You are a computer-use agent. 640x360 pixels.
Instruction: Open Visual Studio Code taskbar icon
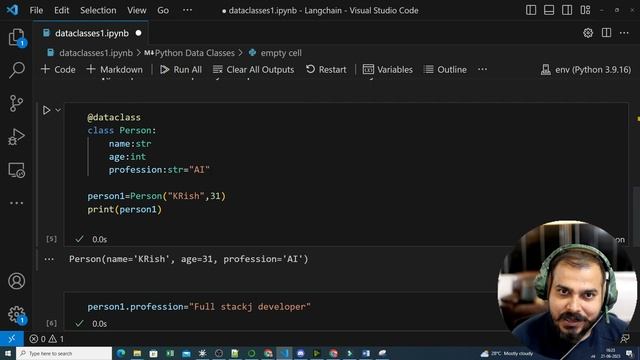tap(284, 353)
